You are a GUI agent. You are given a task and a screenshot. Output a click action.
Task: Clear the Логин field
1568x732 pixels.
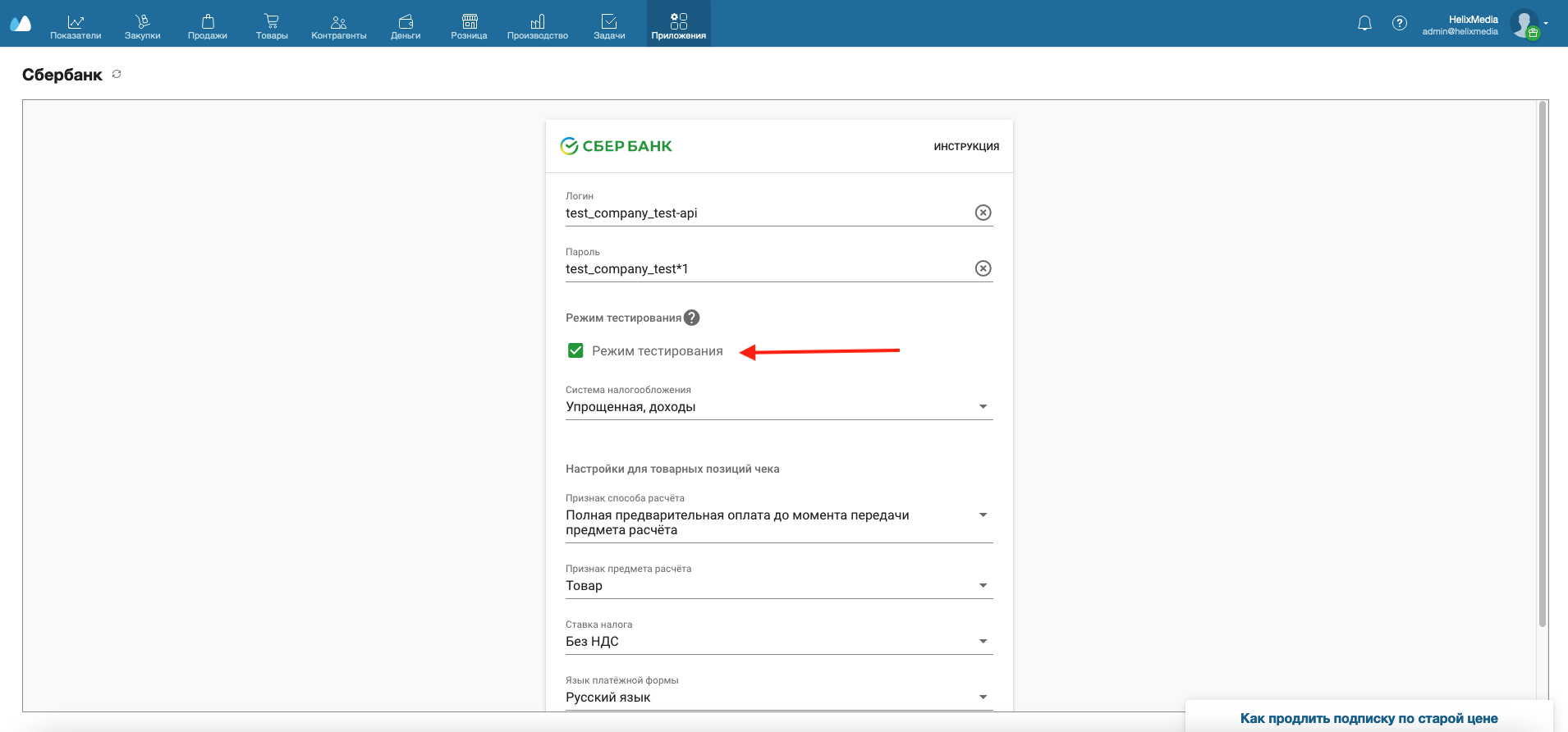point(983,213)
